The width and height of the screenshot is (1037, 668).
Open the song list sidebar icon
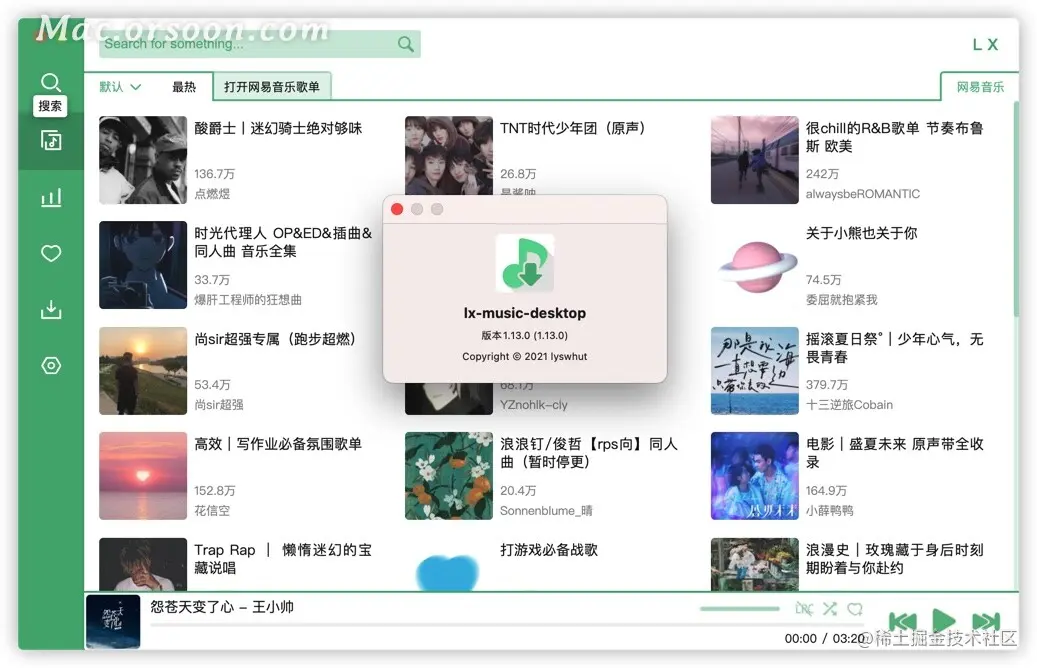point(51,140)
